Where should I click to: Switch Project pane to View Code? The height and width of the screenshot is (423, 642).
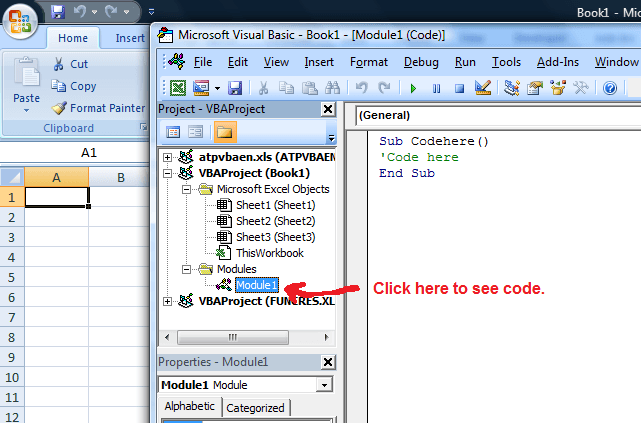tap(173, 131)
